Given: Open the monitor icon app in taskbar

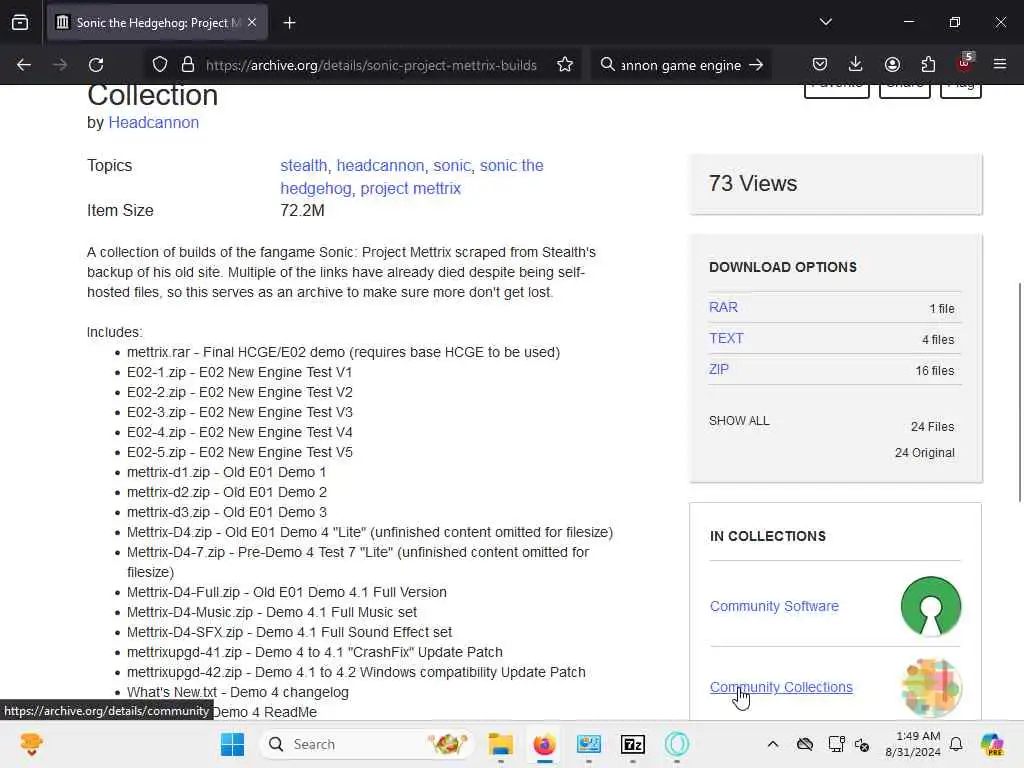Looking at the screenshot, I should (x=588, y=744).
